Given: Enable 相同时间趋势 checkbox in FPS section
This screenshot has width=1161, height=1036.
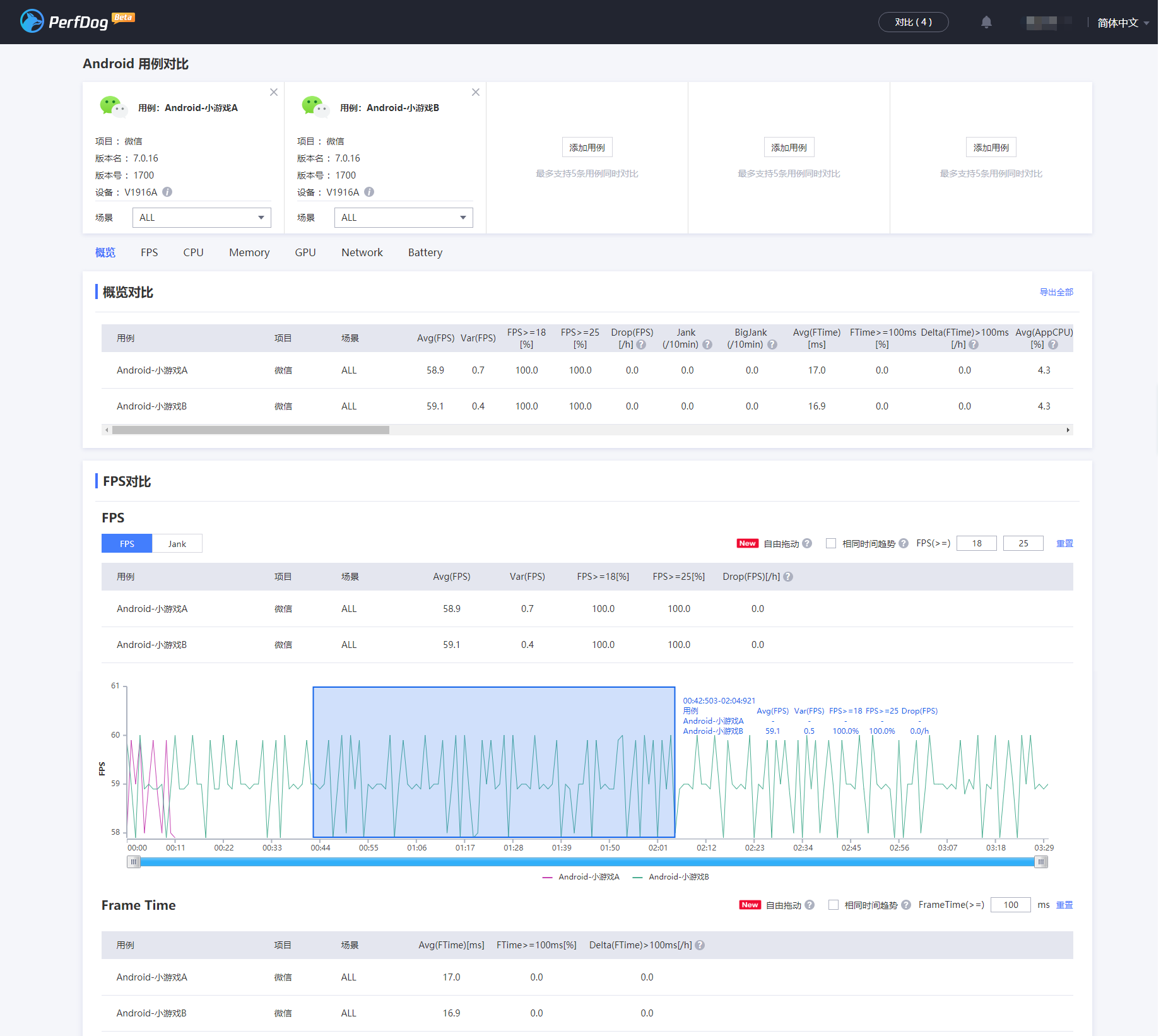Looking at the screenshot, I should pos(831,543).
